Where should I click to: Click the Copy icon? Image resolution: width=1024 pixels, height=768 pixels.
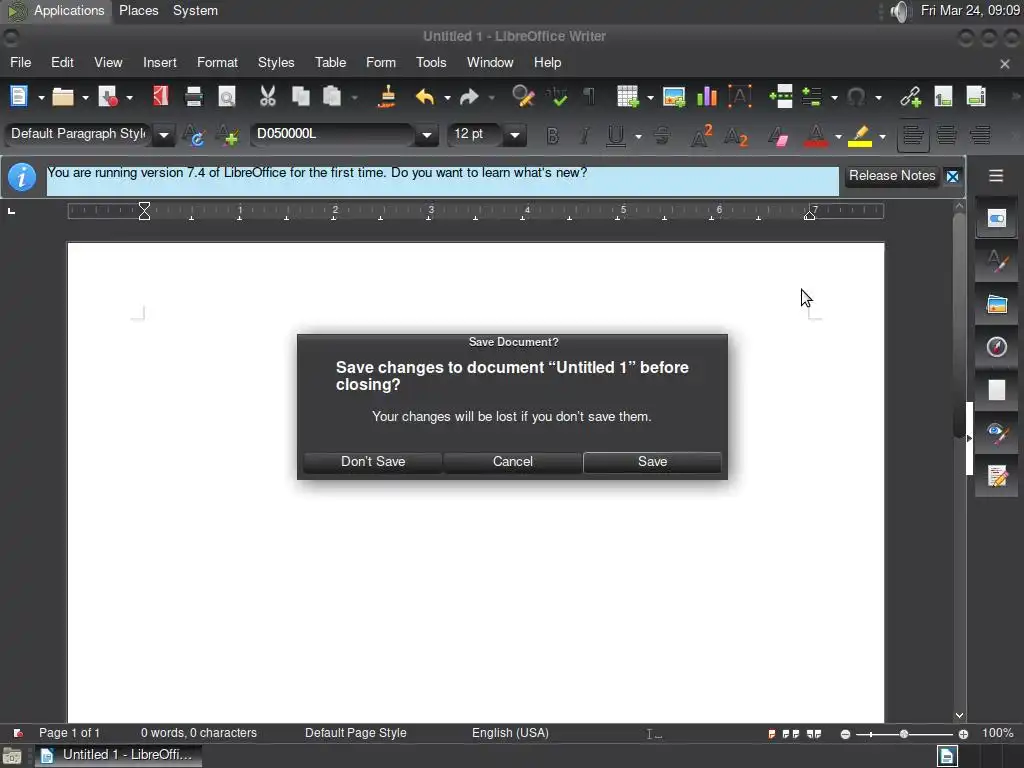coord(300,97)
